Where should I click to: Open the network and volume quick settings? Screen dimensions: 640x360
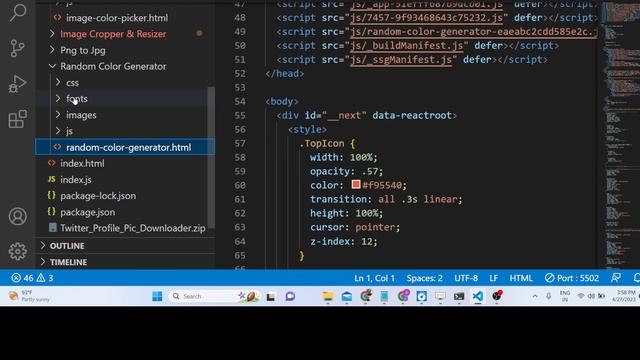(x=591, y=296)
